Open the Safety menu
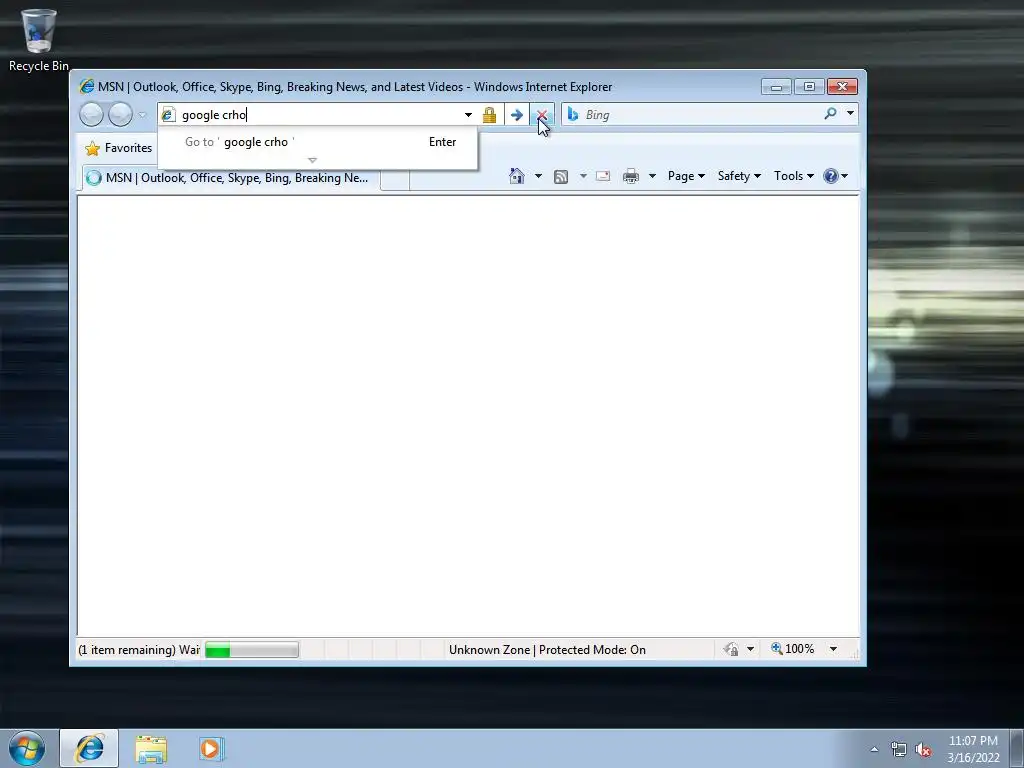 coord(739,176)
